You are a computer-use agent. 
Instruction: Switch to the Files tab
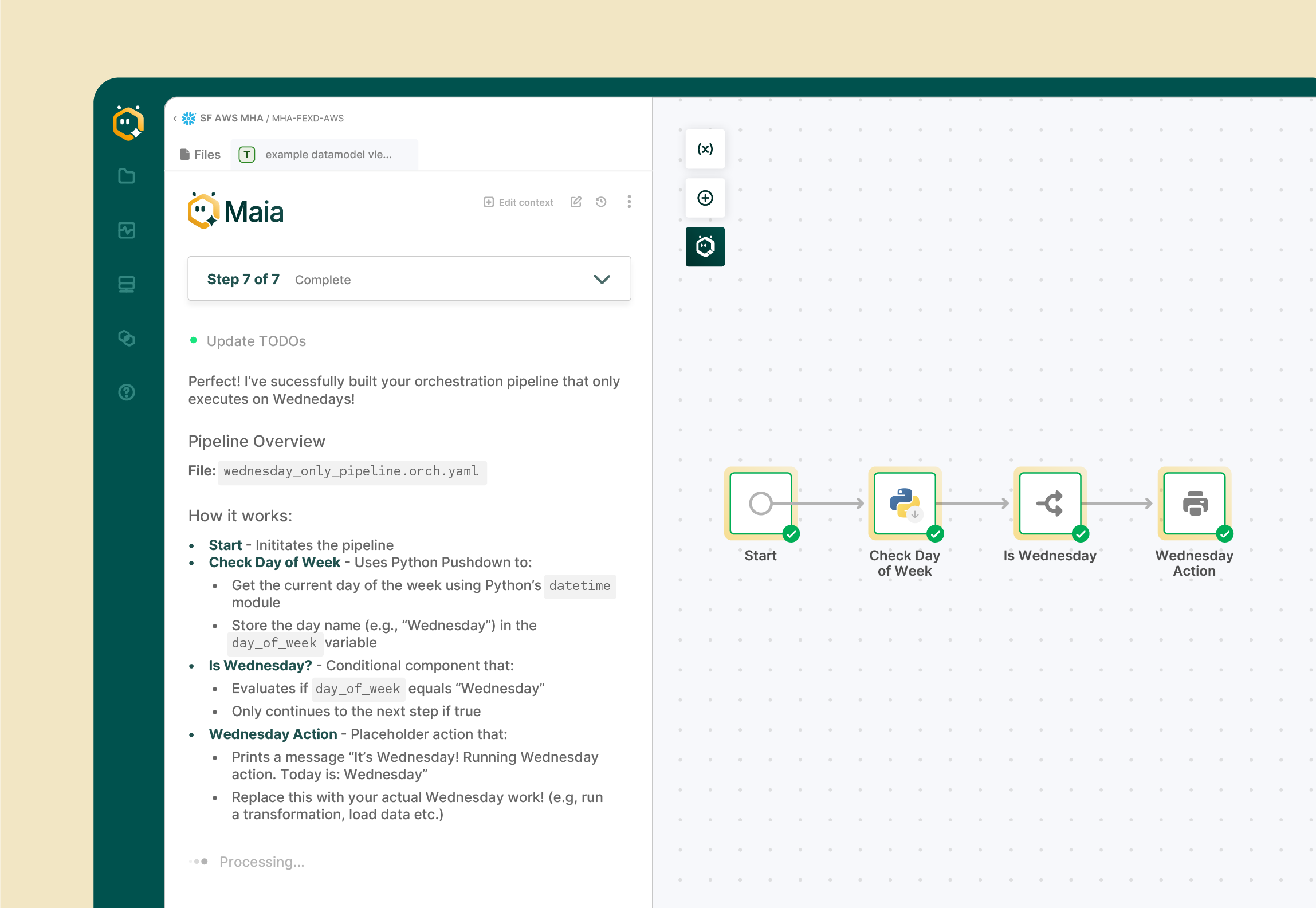tap(199, 154)
